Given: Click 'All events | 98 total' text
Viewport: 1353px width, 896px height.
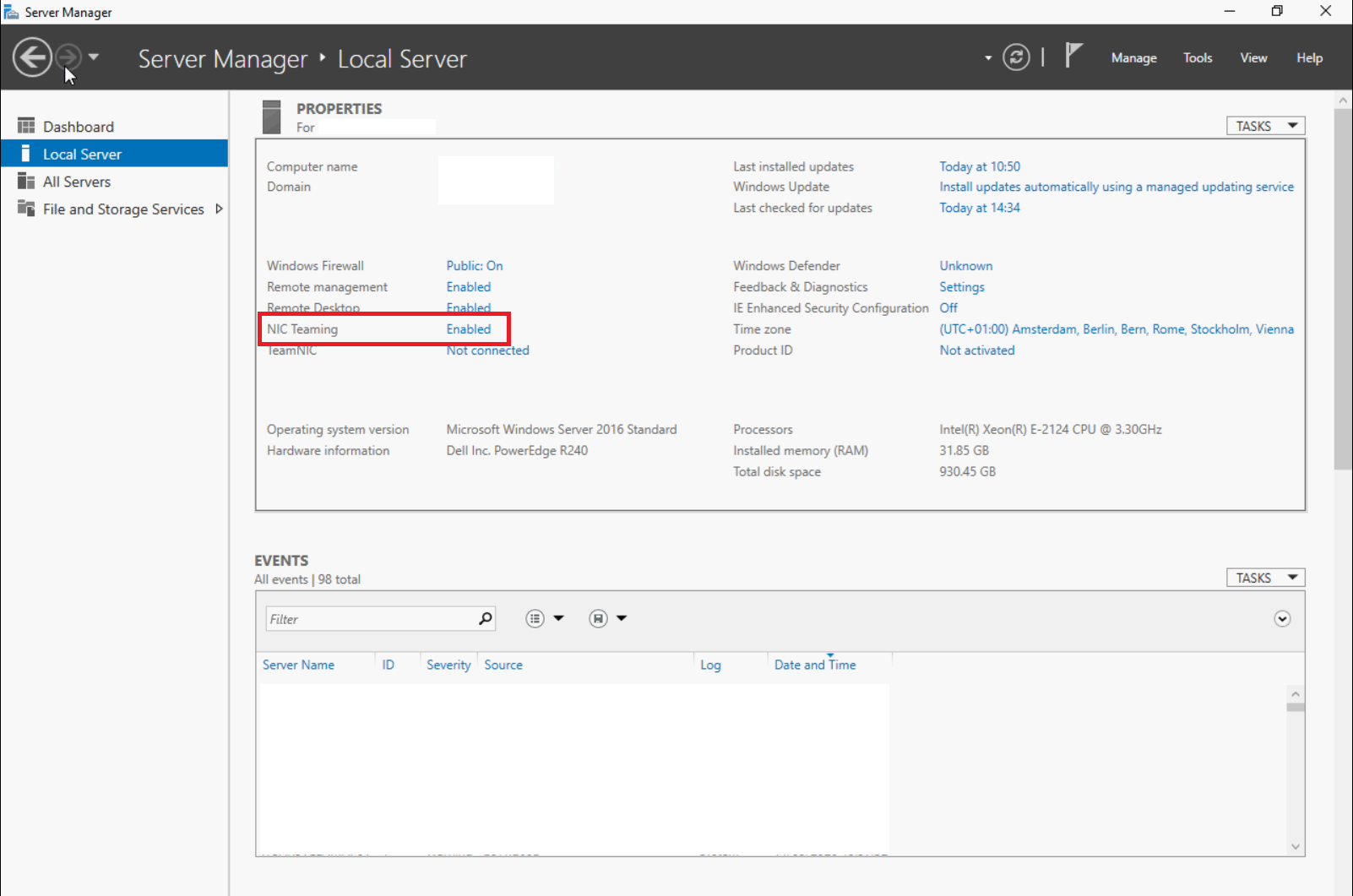Looking at the screenshot, I should tap(307, 579).
